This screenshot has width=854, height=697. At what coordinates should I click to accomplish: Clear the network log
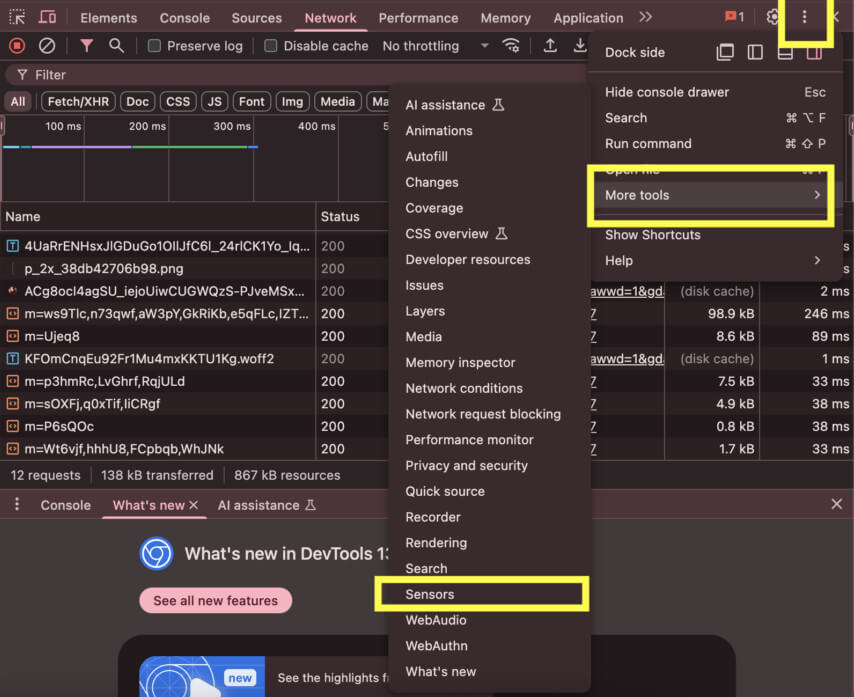47,46
